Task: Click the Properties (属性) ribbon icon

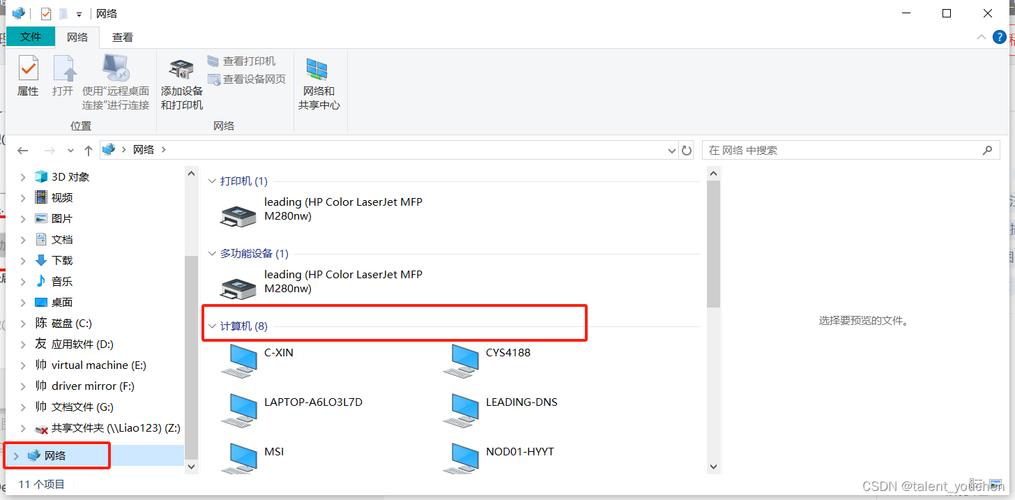Action: click(28, 77)
